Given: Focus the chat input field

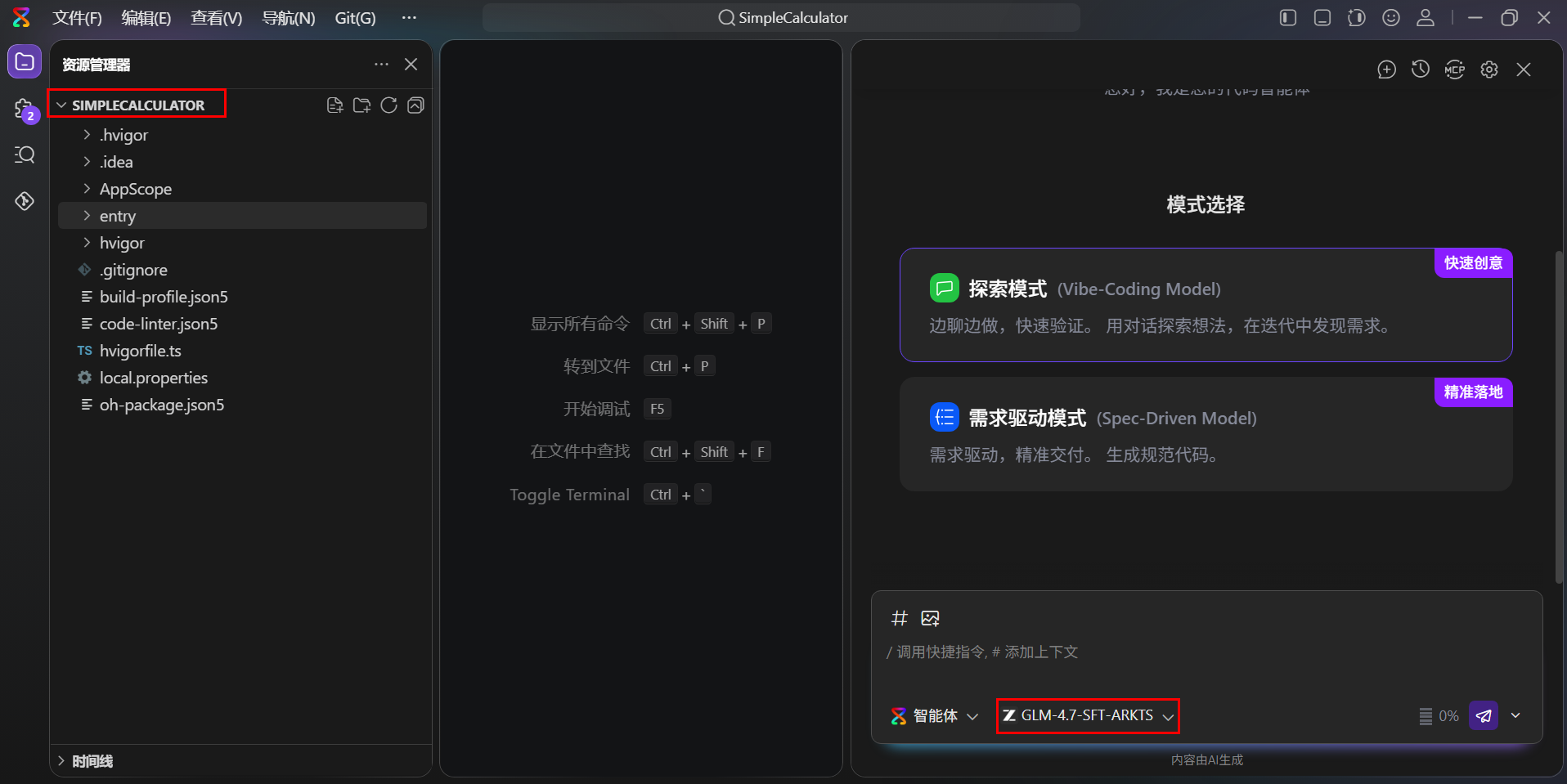Looking at the screenshot, I should [1206, 652].
